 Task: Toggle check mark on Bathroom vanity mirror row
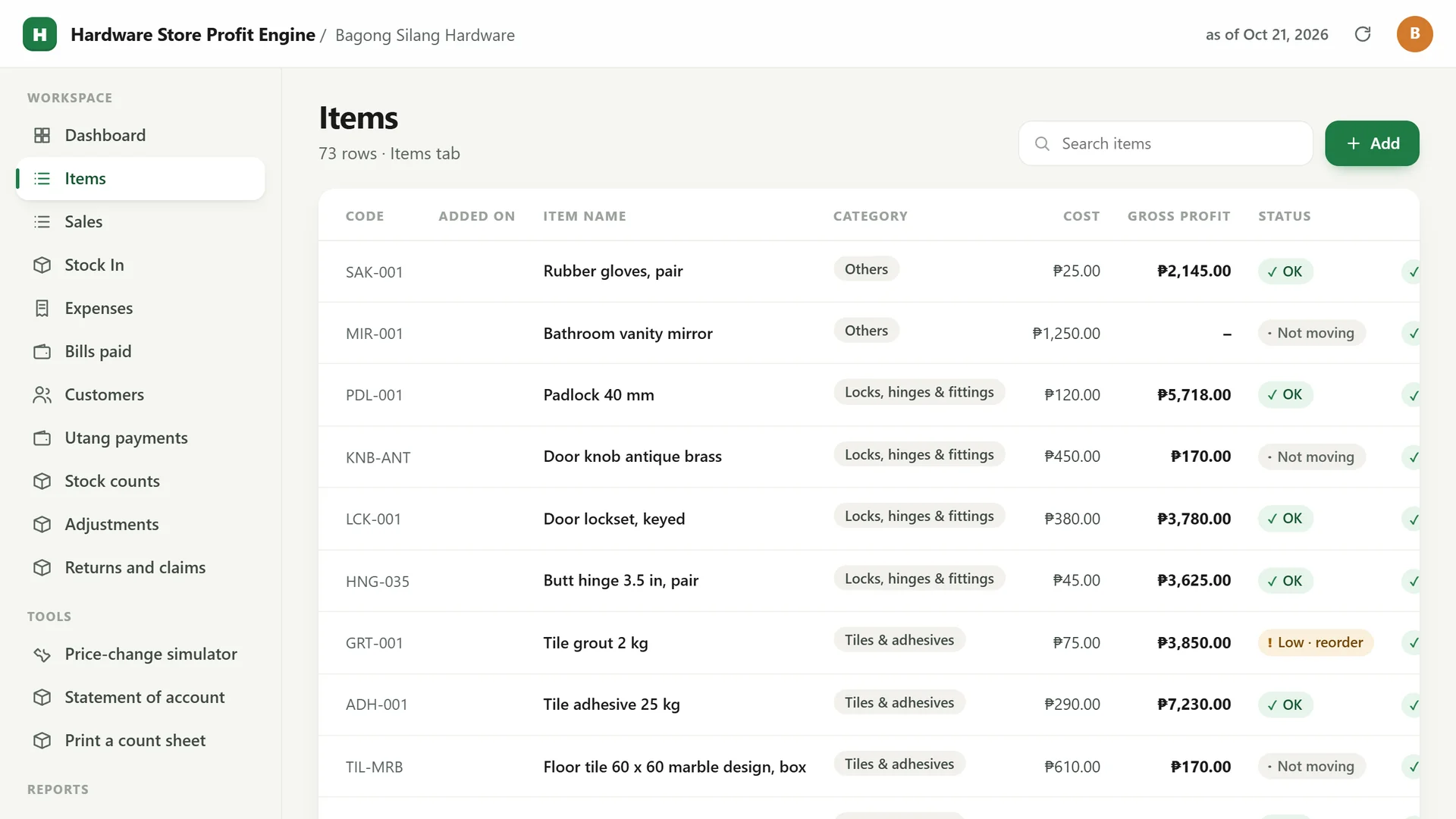1411,333
